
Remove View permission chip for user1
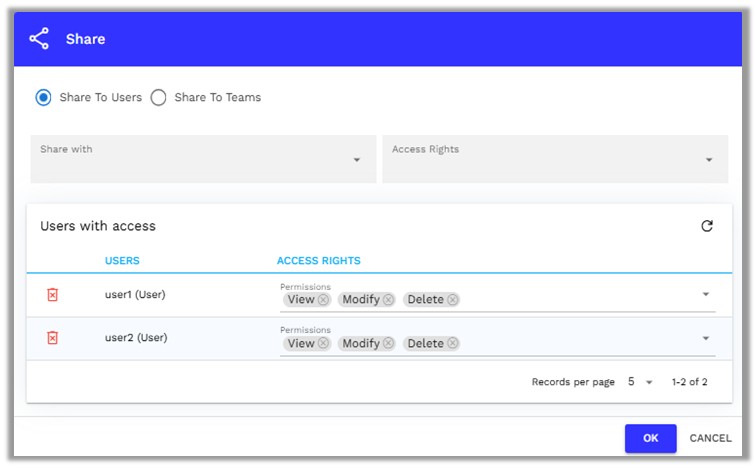323,300
